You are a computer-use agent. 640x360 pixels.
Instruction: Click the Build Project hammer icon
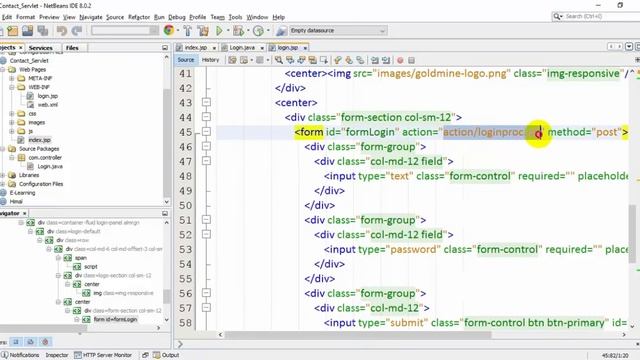pyautogui.click(x=188, y=31)
